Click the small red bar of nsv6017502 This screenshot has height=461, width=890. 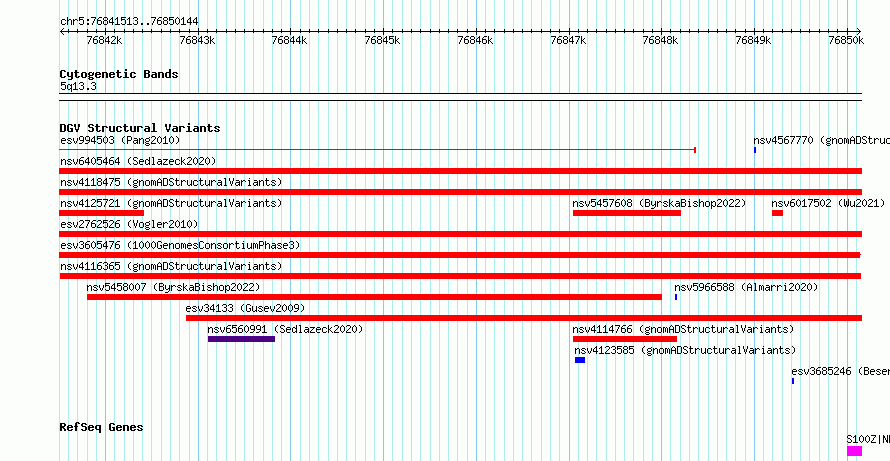pos(777,213)
